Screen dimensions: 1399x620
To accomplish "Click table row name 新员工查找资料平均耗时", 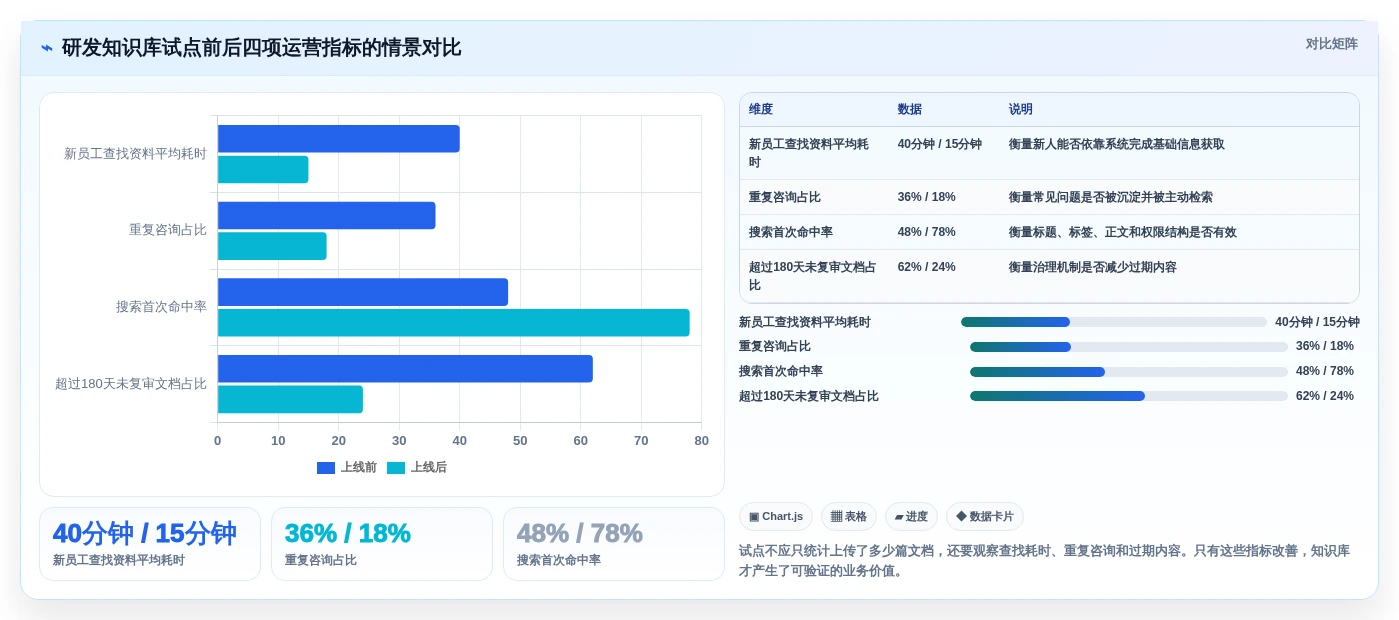I will [810, 153].
